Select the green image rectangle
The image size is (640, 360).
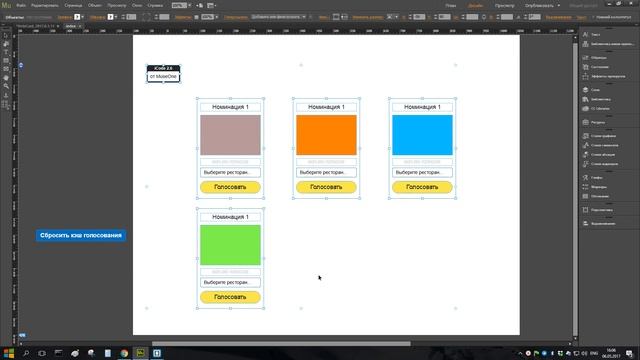tap(230, 245)
